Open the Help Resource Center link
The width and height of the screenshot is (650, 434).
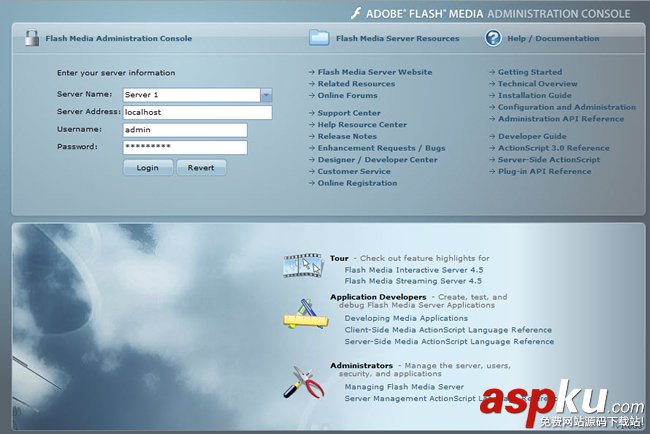coord(362,124)
